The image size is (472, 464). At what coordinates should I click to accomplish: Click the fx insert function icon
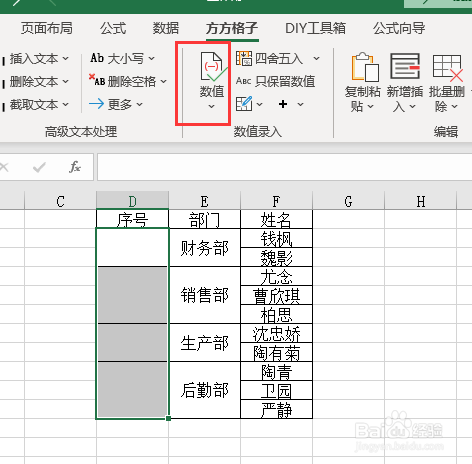[75, 167]
